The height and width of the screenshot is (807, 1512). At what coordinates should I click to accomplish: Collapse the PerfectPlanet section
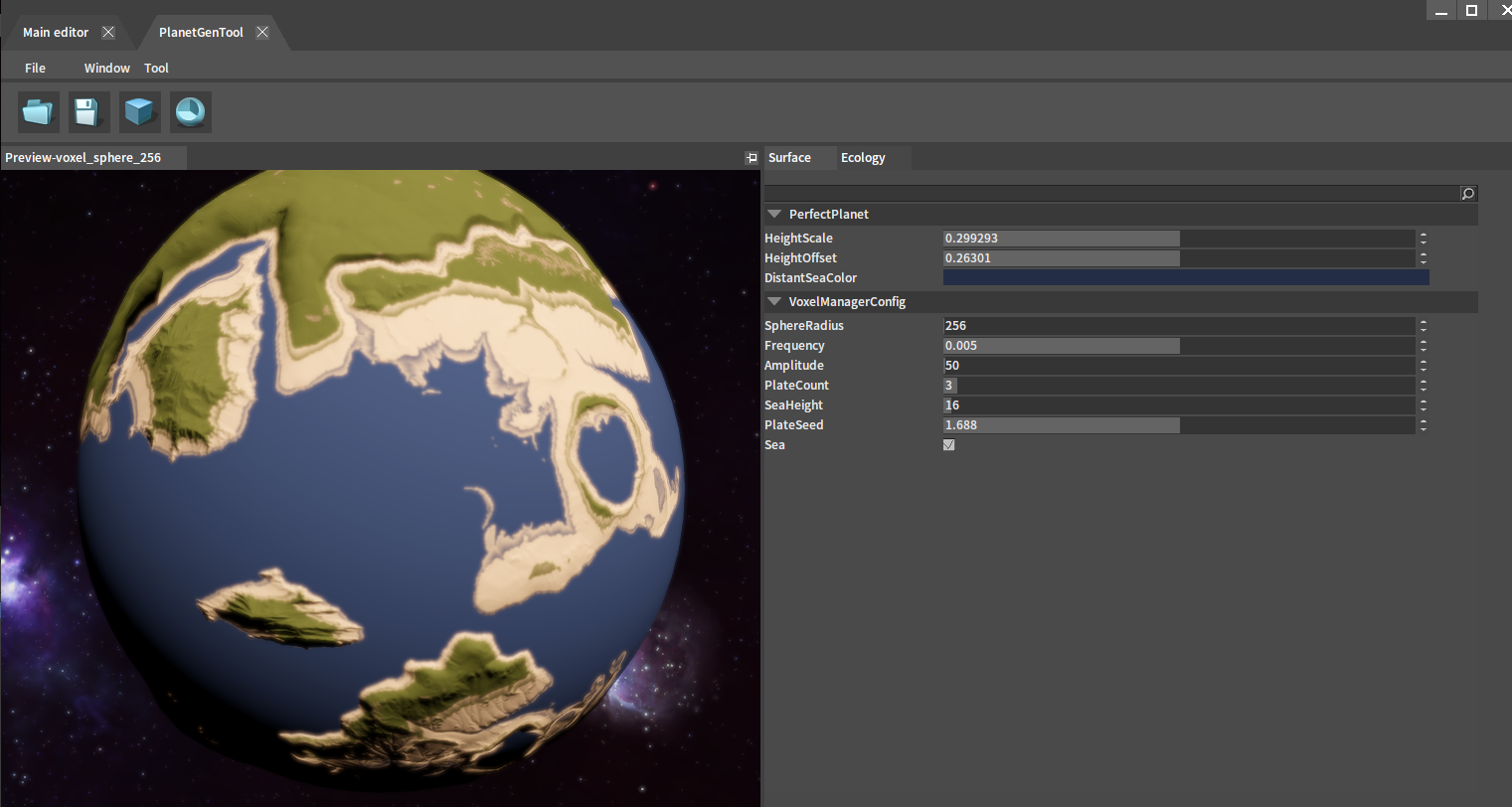coord(774,215)
